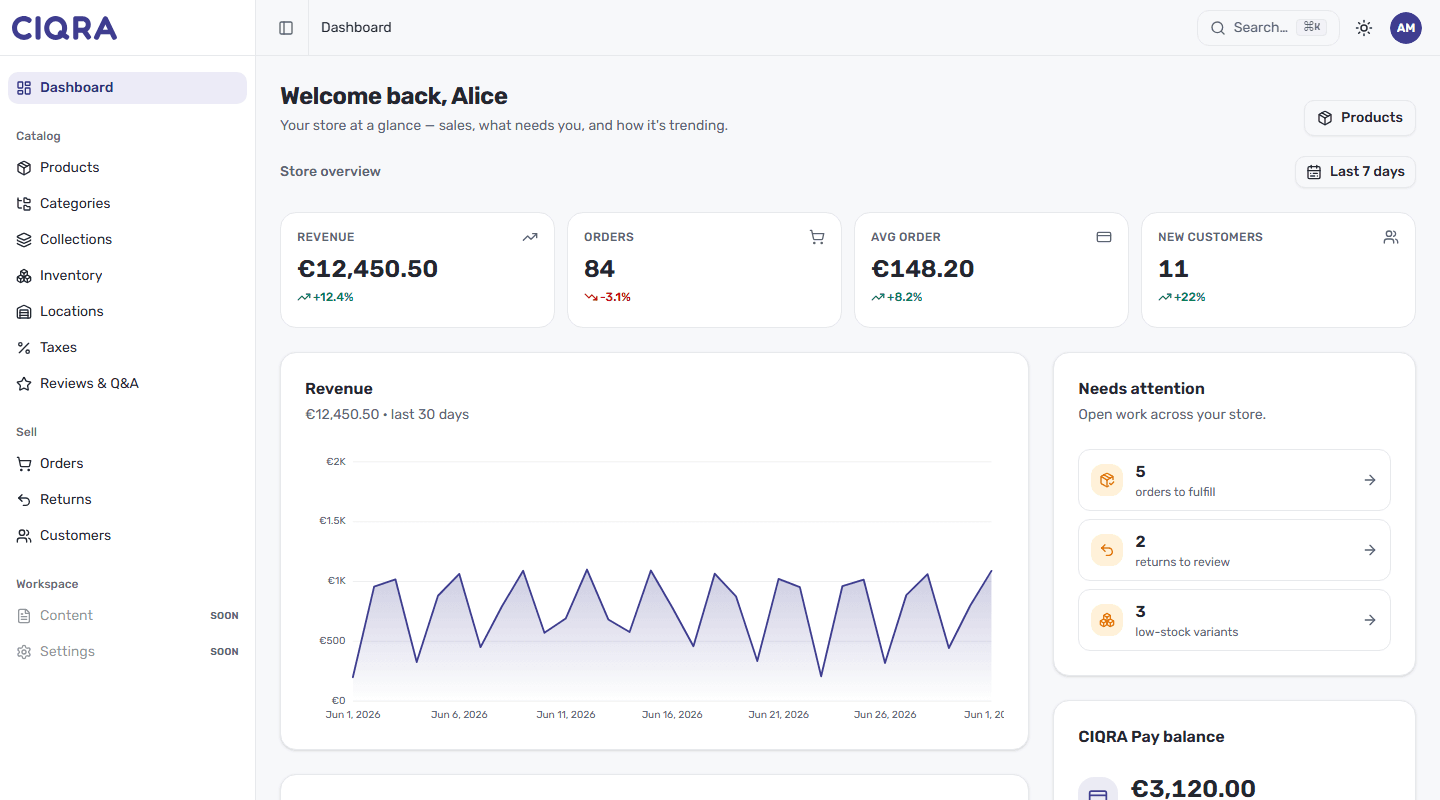
Task: Click the Avg Order card credit-card icon
Action: point(1104,238)
